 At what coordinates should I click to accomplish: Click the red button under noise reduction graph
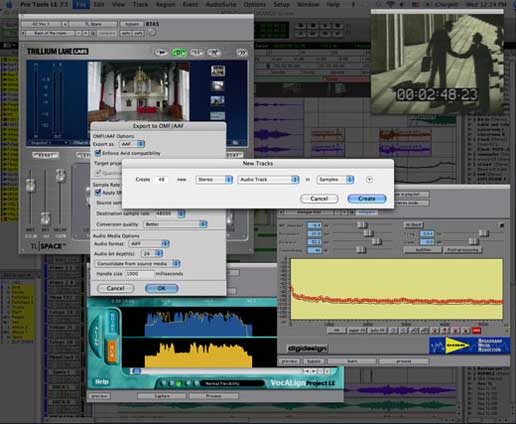[x=476, y=330]
